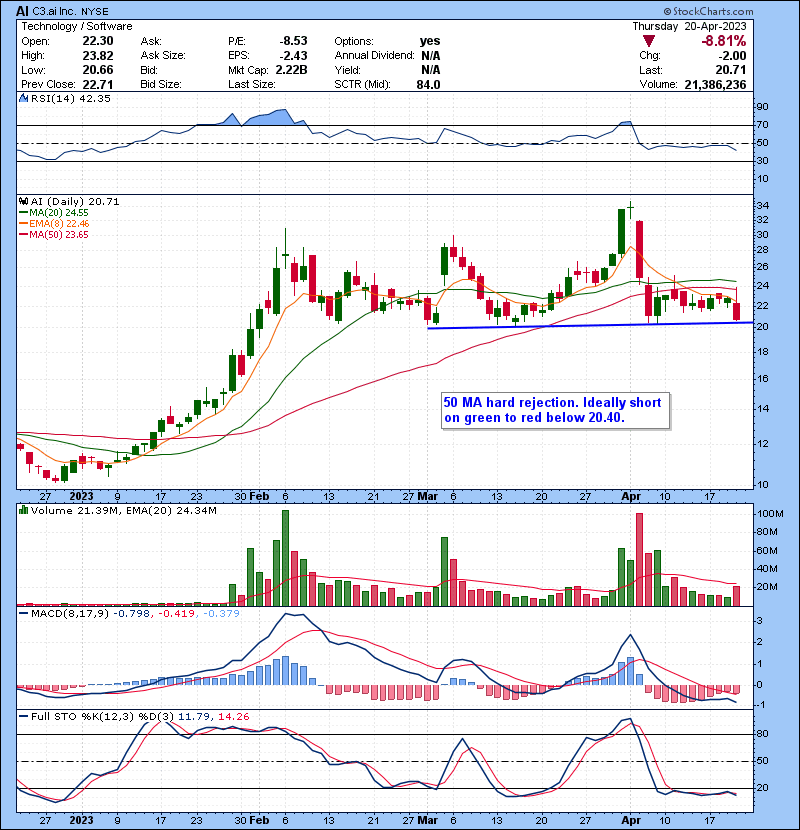Image resolution: width=800 pixels, height=830 pixels.
Task: Click the SCTR (Mid) value 84.0
Action: tap(428, 85)
